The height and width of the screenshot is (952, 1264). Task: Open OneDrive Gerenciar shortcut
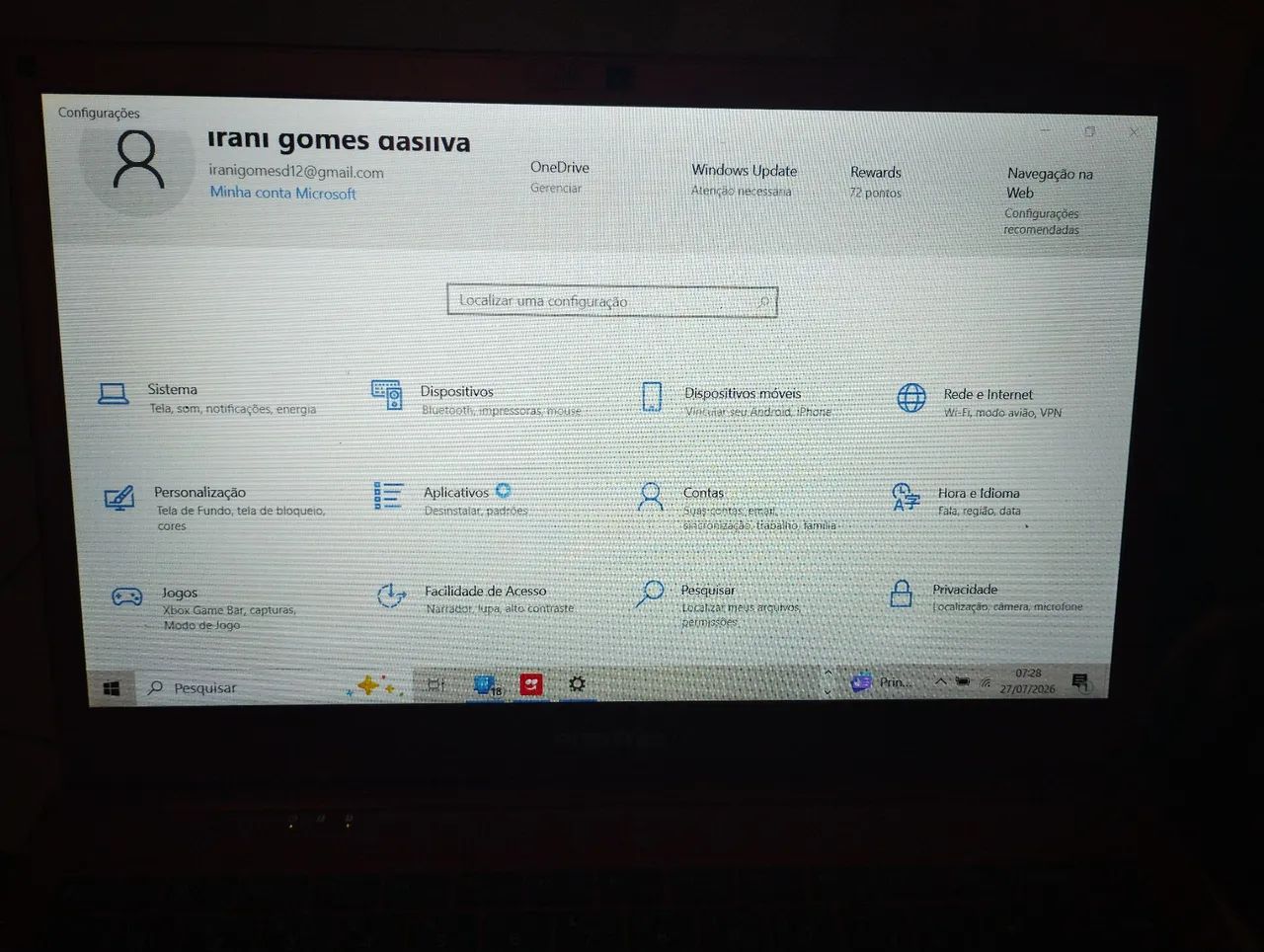pyautogui.click(x=559, y=177)
